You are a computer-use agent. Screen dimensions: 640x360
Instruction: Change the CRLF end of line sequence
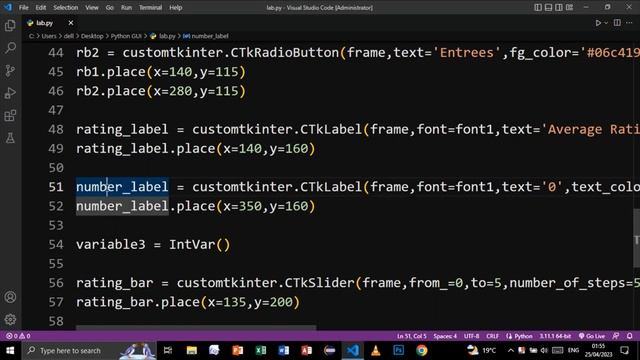[492, 336]
